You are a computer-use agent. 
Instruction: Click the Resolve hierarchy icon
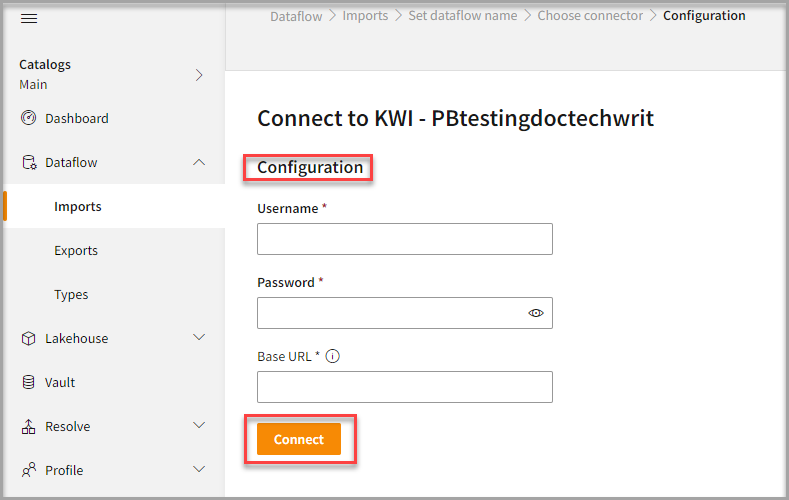pos(28,427)
